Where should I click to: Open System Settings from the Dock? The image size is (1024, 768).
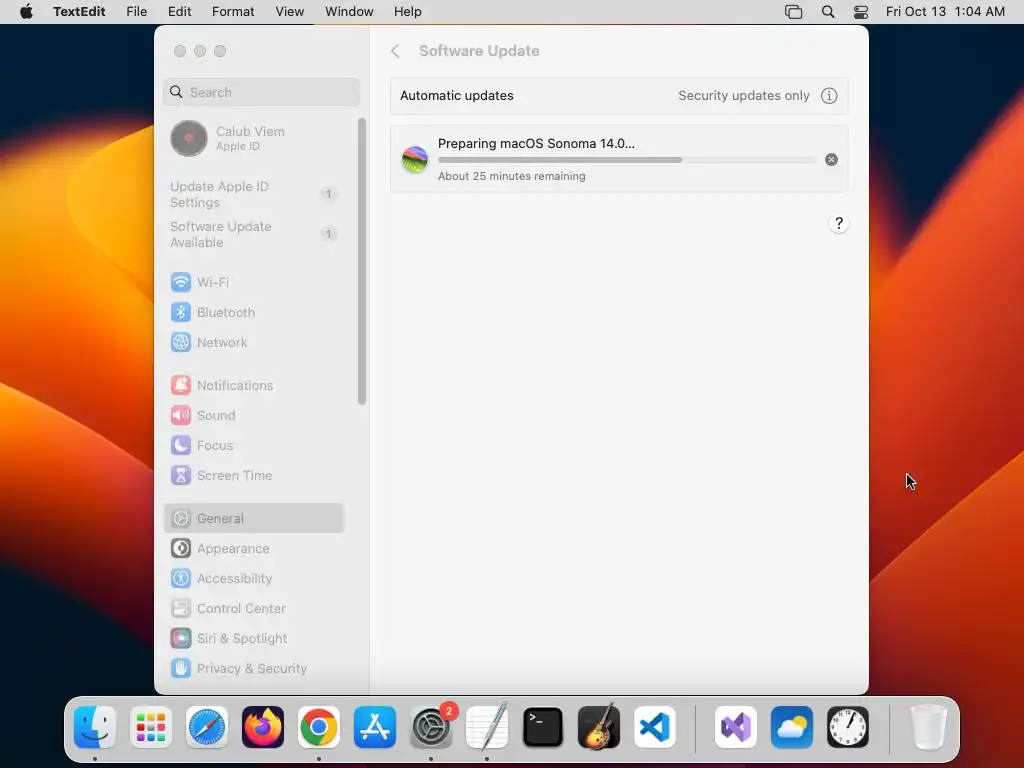pos(431,727)
